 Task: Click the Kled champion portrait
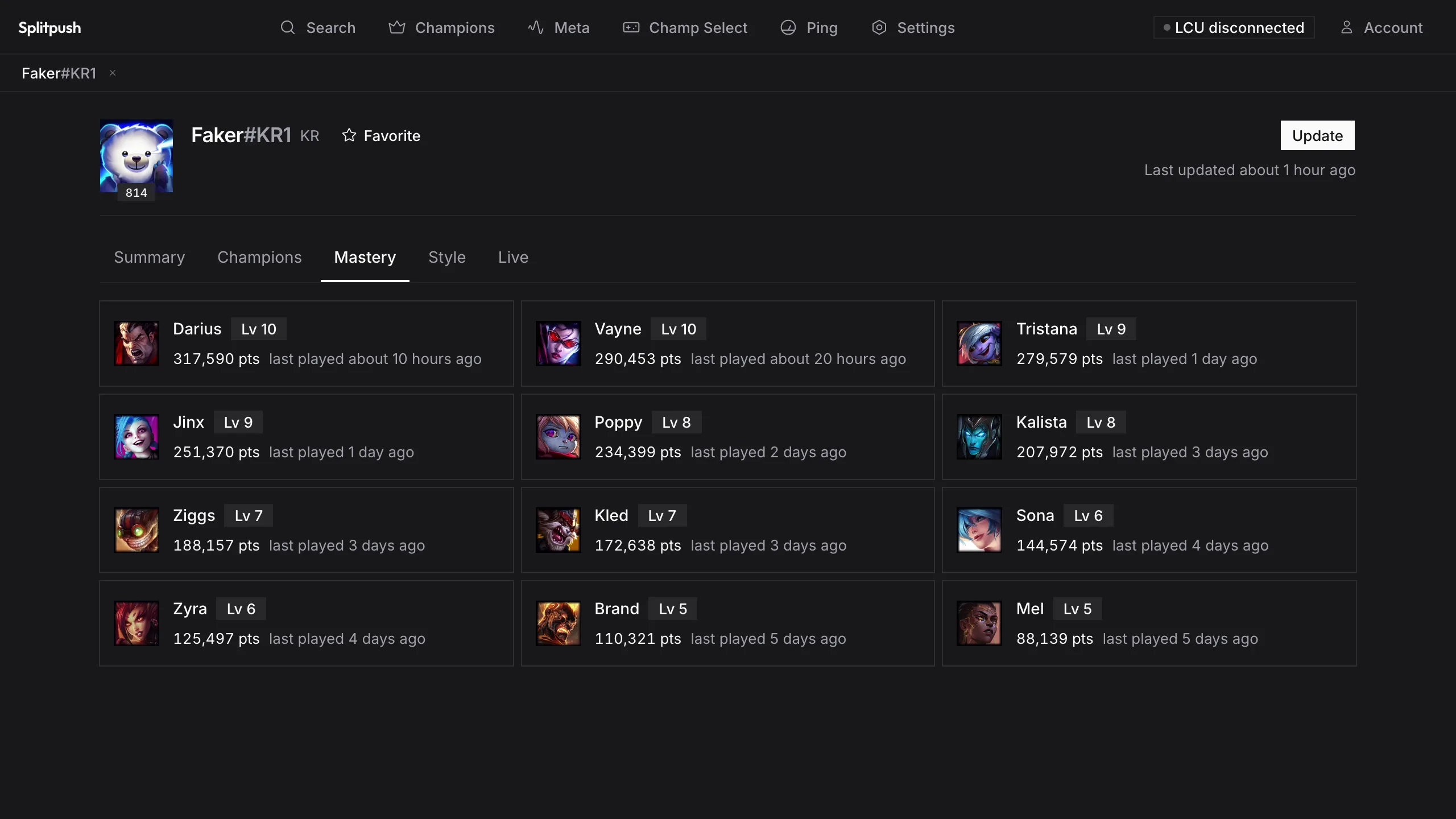coord(559,530)
